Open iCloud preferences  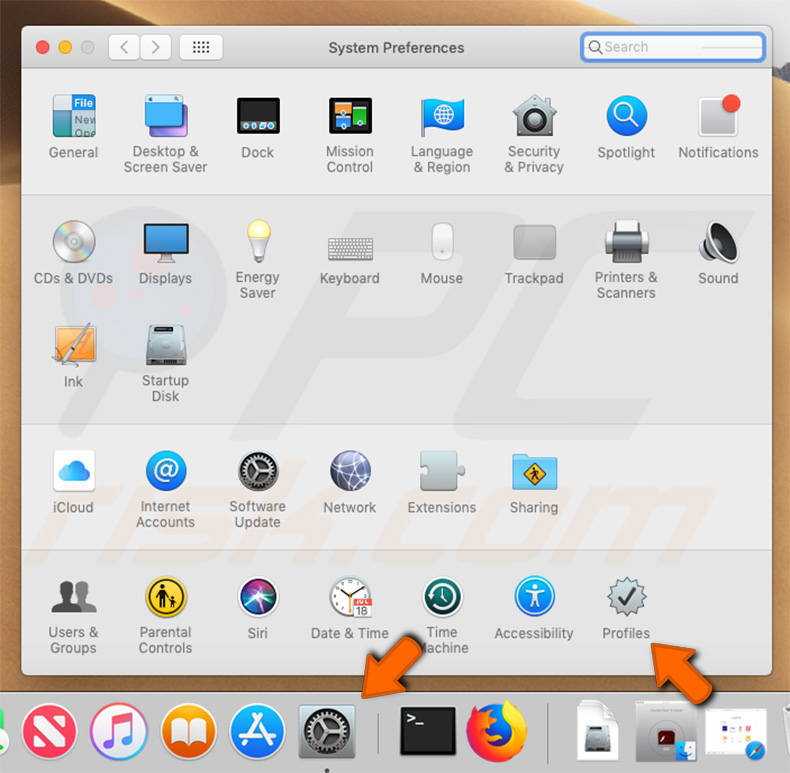tap(74, 471)
